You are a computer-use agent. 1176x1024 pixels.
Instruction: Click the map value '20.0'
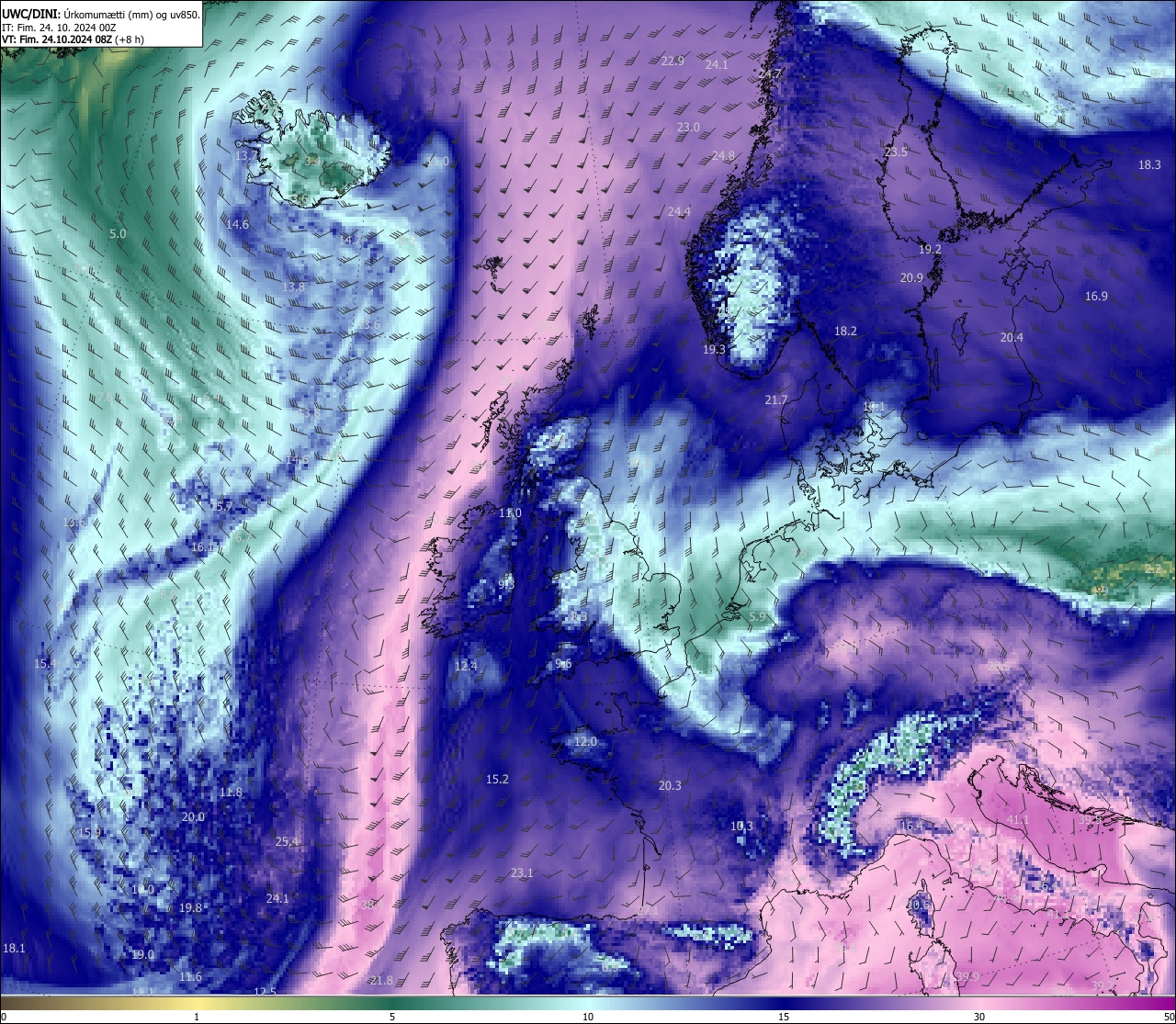pyautogui.click(x=193, y=816)
